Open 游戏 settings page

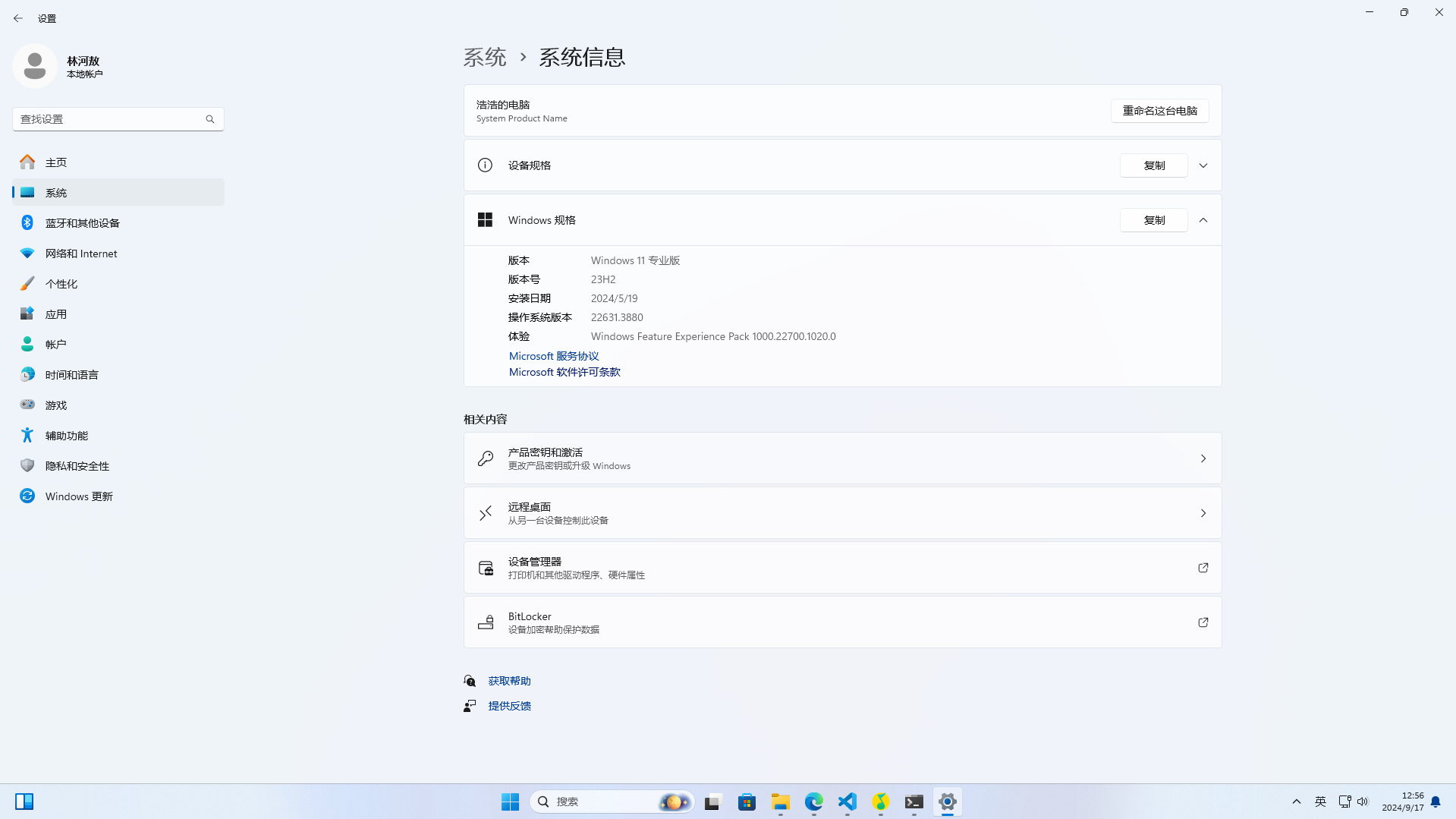coord(118,405)
